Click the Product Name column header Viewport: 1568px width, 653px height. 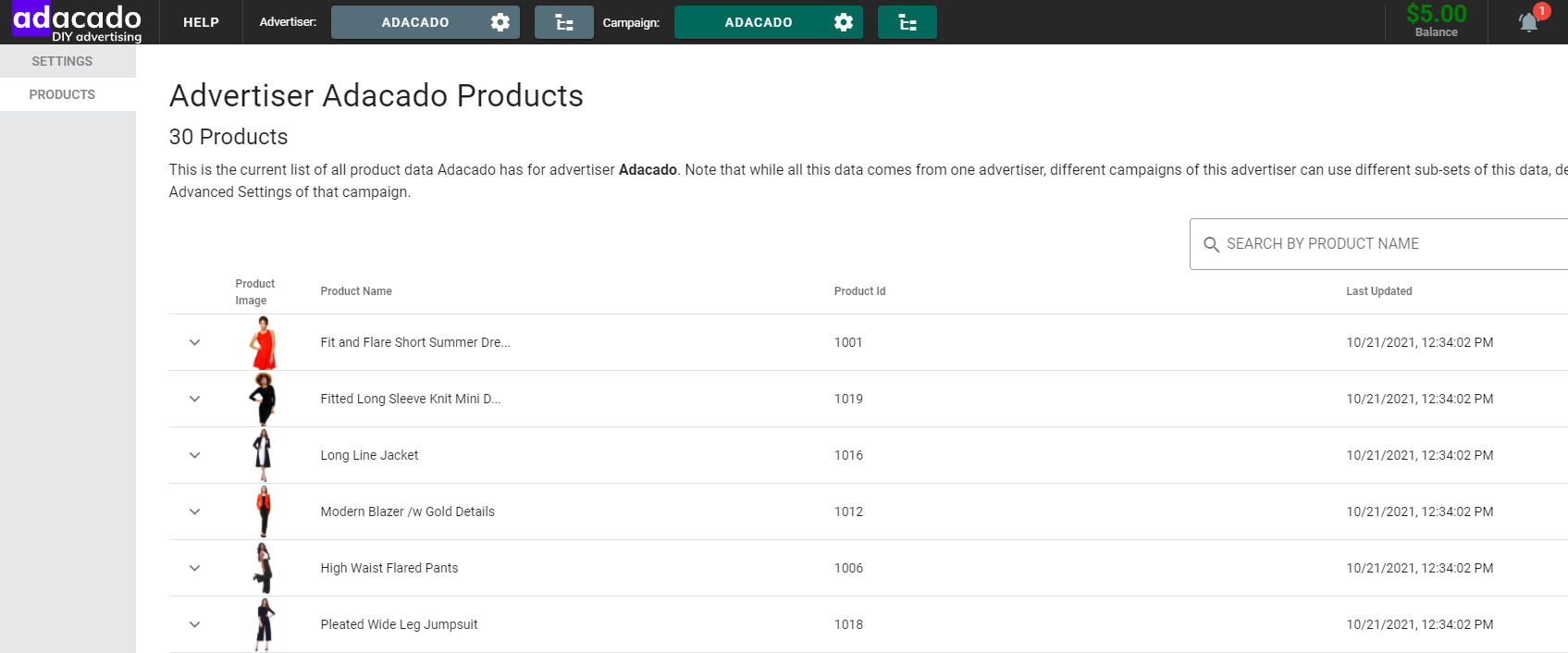356,291
